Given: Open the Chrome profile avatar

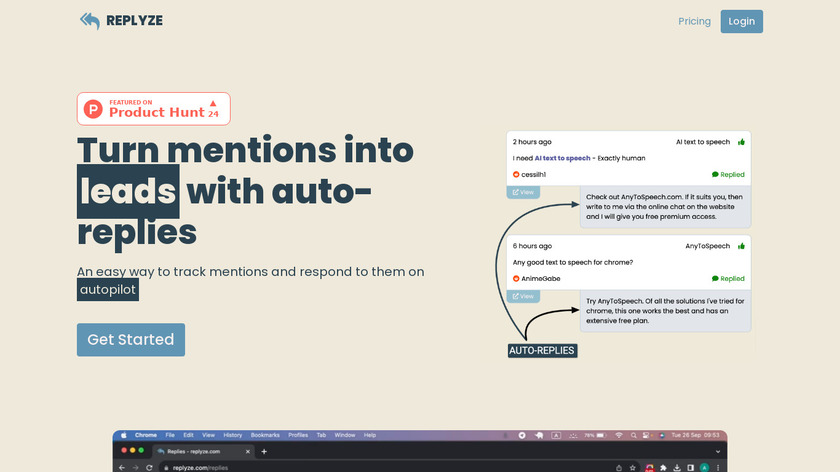Looking at the screenshot, I should 704,468.
